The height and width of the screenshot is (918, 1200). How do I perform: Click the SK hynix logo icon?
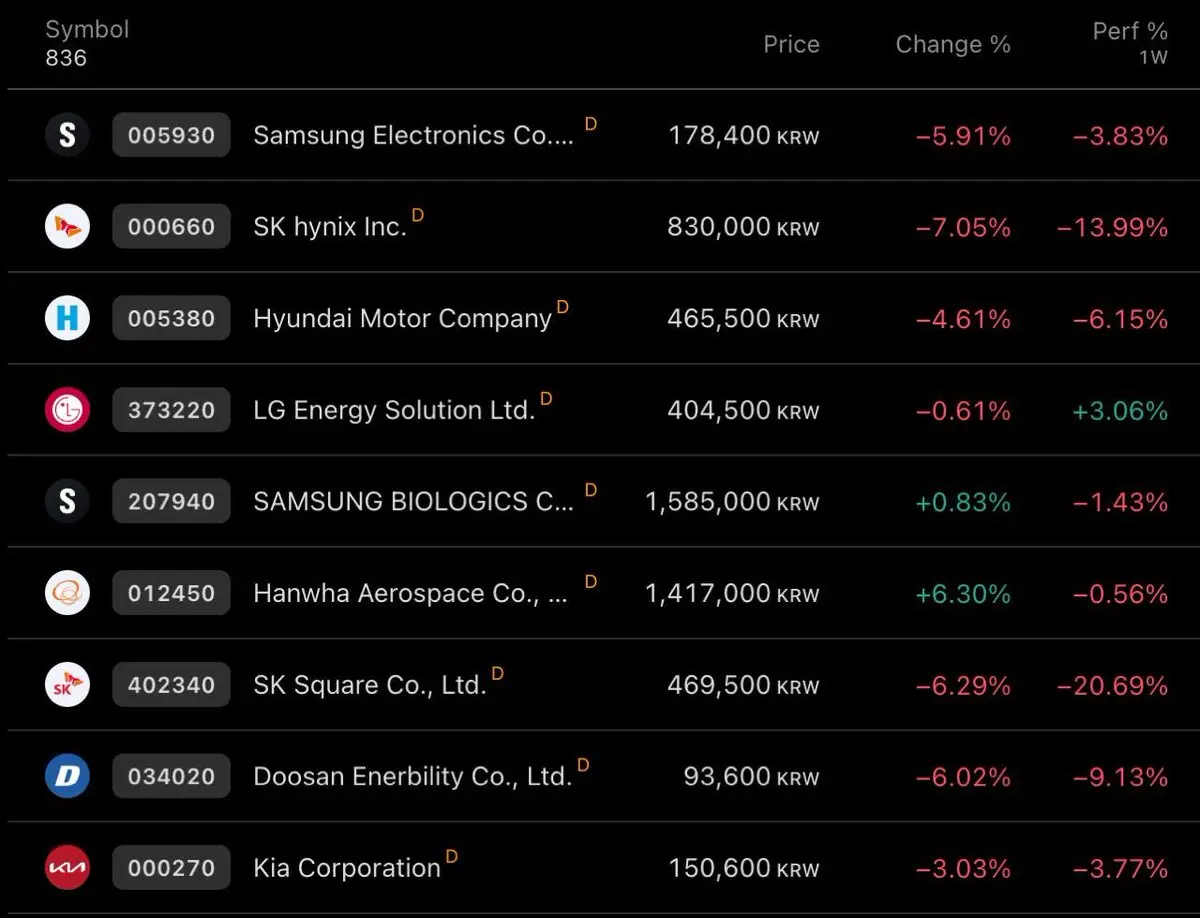[x=67, y=227]
